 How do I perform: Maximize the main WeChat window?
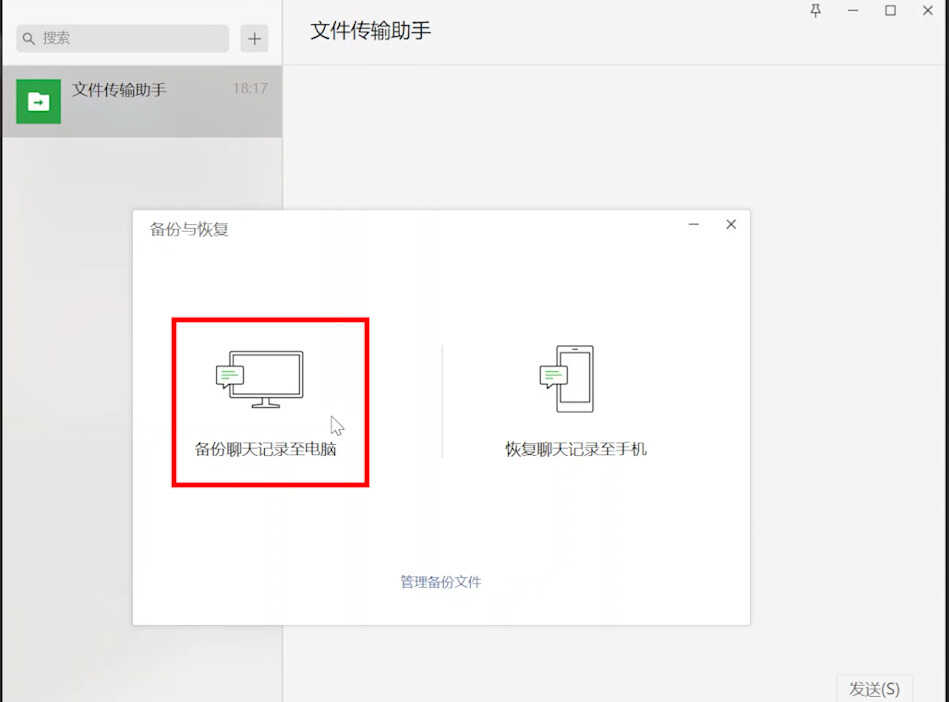(x=890, y=11)
